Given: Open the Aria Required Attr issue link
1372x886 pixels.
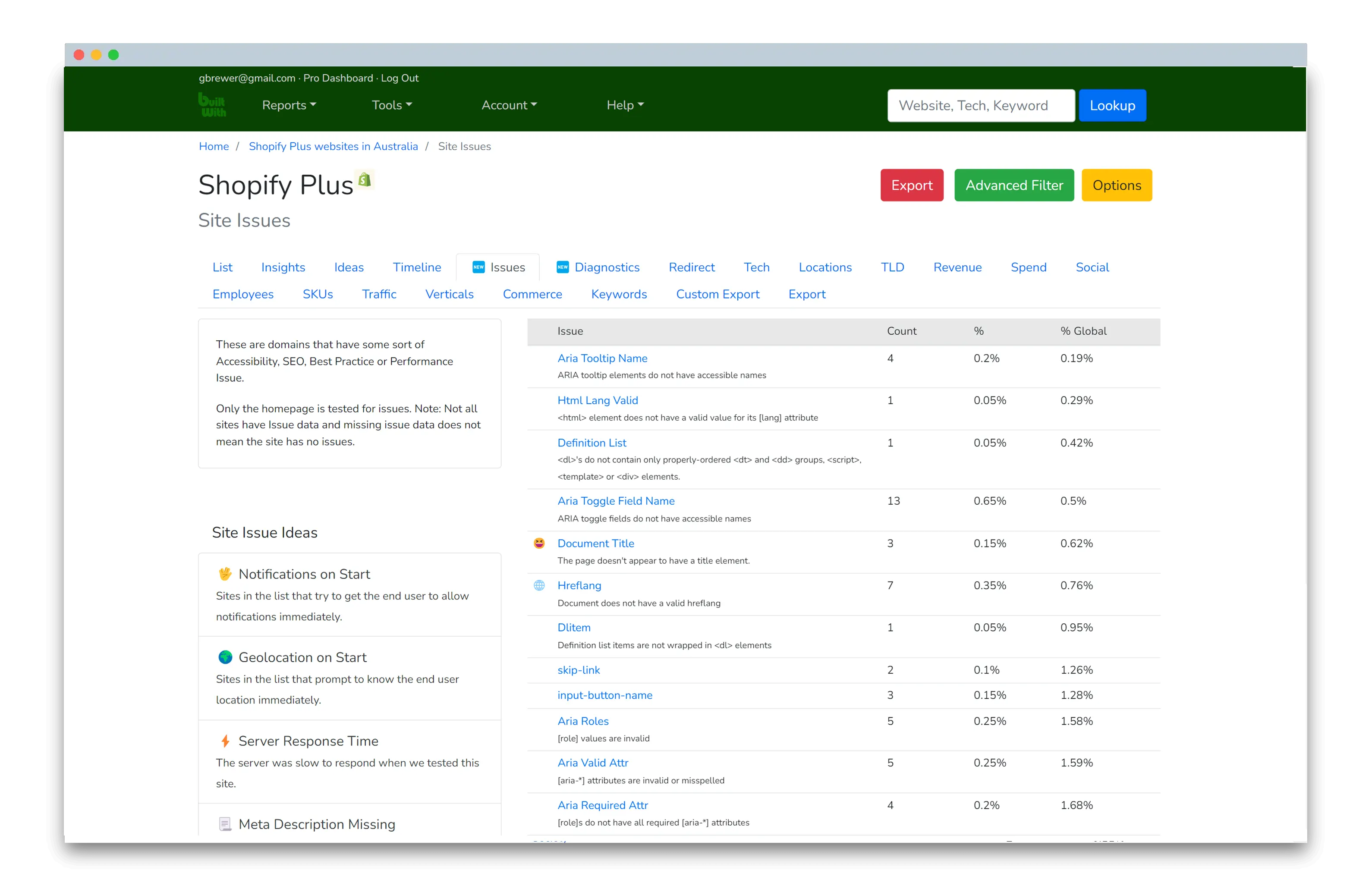Looking at the screenshot, I should click(603, 805).
